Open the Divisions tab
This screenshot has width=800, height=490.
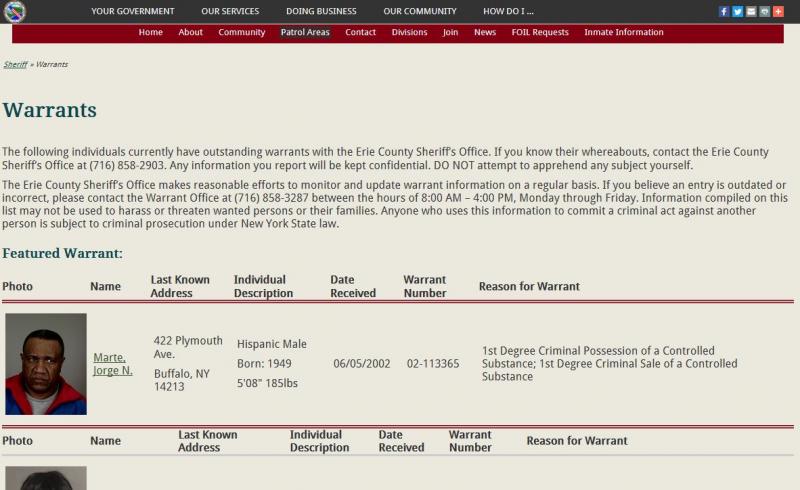(409, 32)
